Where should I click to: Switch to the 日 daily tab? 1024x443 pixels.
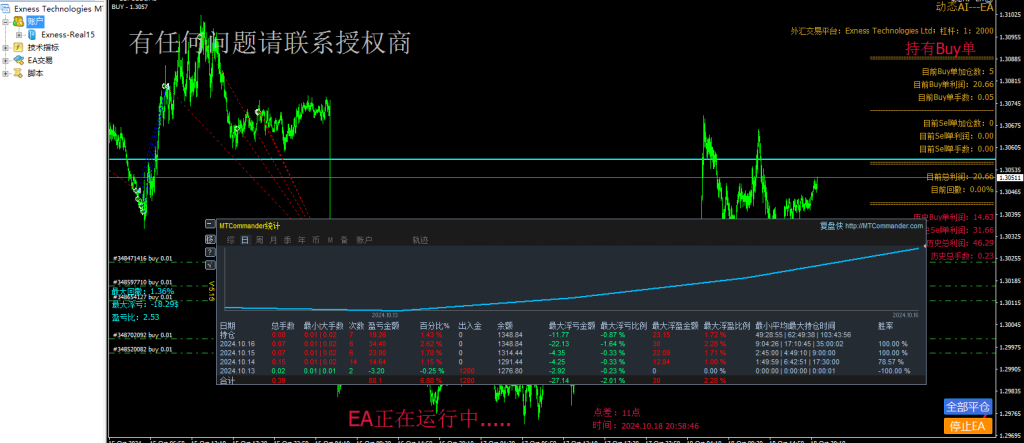(x=245, y=240)
